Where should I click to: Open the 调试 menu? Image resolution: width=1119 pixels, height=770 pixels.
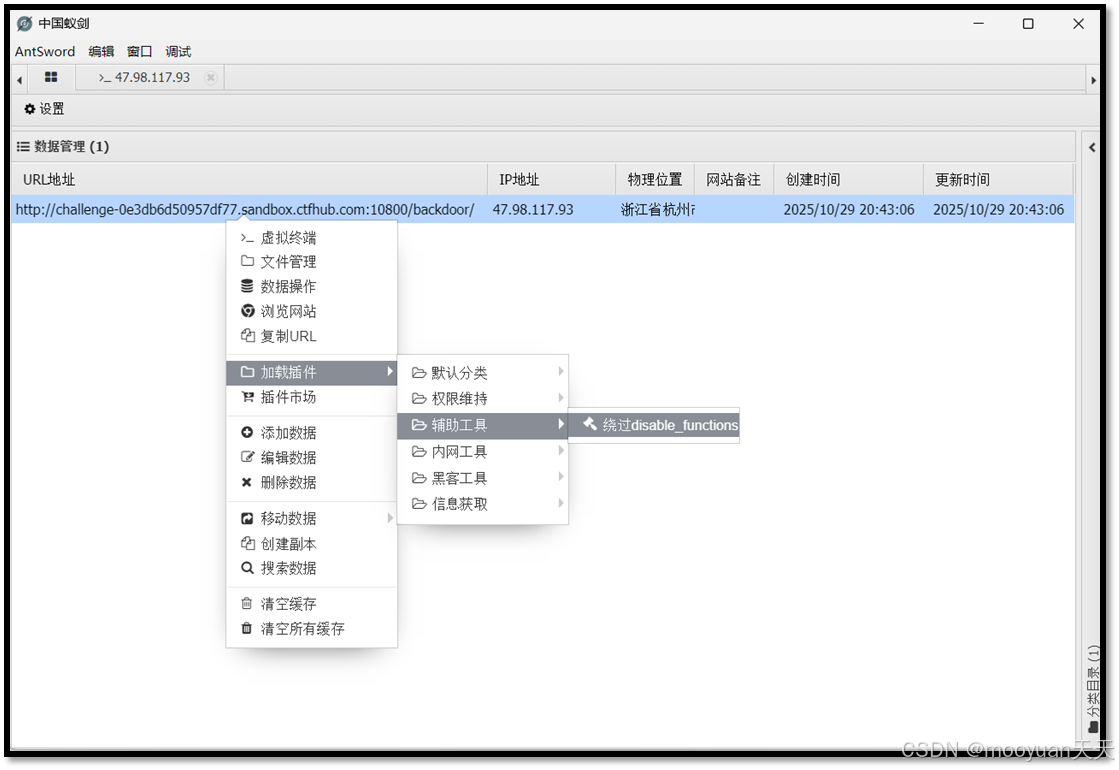(x=178, y=51)
